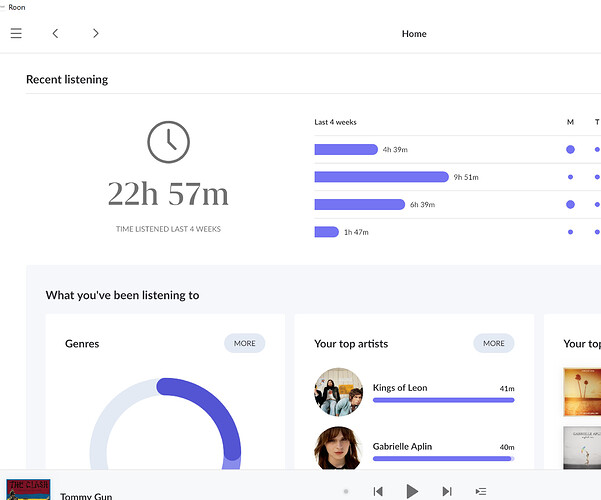This screenshot has height=500, width=601.
Task: Open MORE for Your top artists
Action: click(x=494, y=343)
